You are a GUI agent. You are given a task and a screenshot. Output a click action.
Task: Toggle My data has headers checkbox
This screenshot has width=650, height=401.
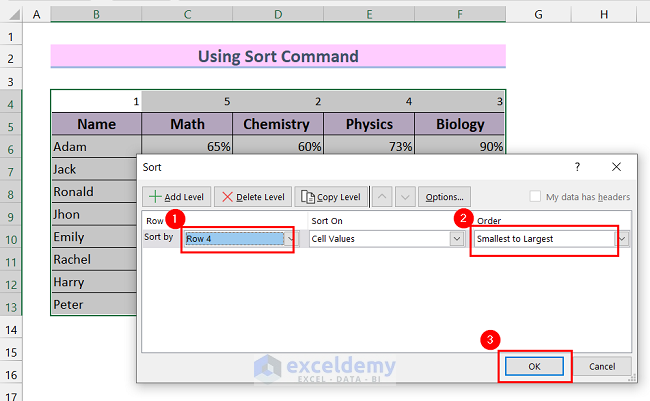tap(536, 197)
